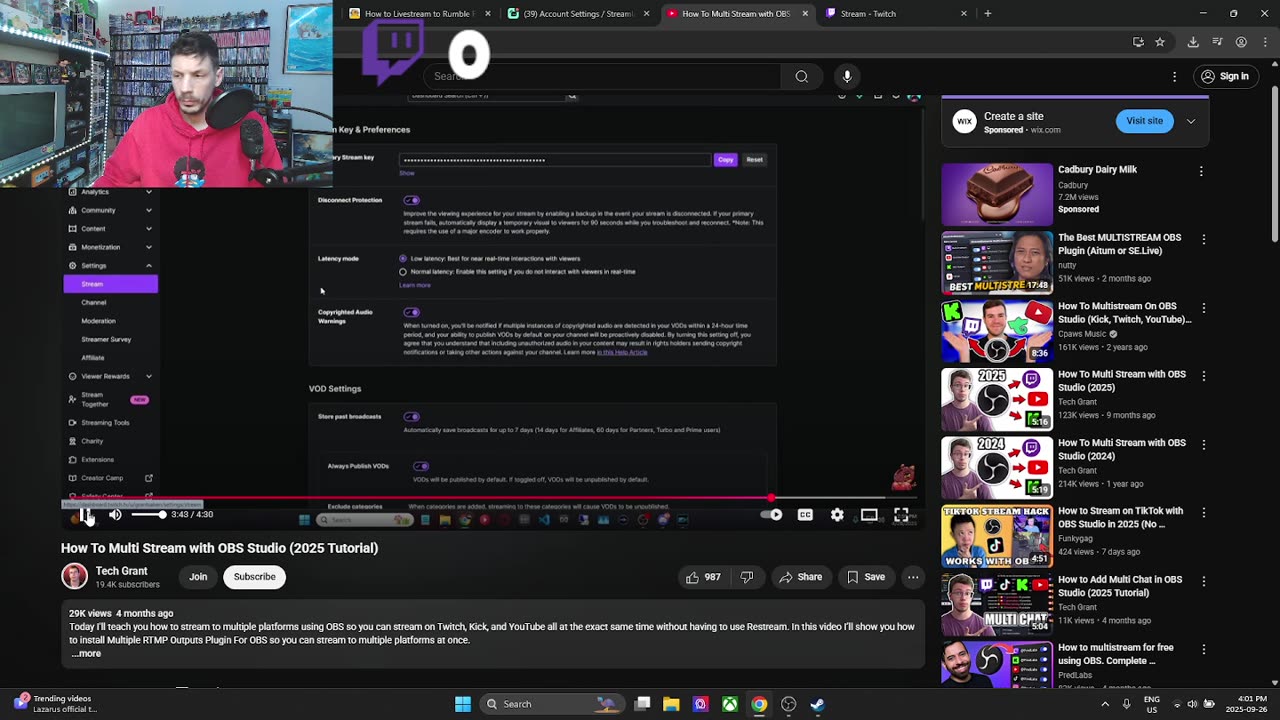This screenshot has width=1280, height=720.
Task: Expand the Community section chevron
Action: click(x=149, y=210)
